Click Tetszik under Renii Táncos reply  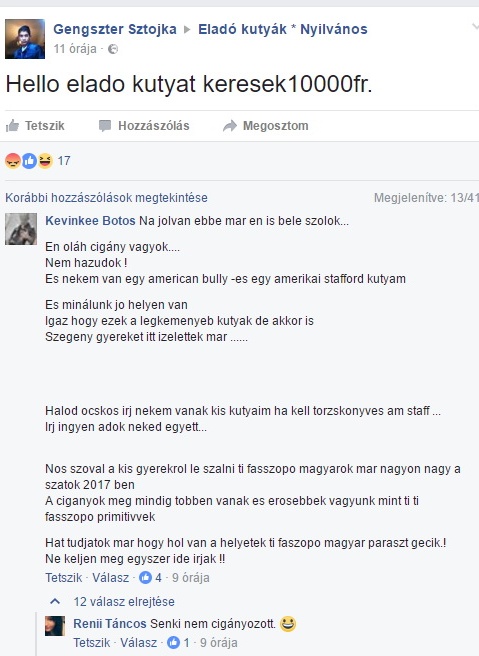92,643
